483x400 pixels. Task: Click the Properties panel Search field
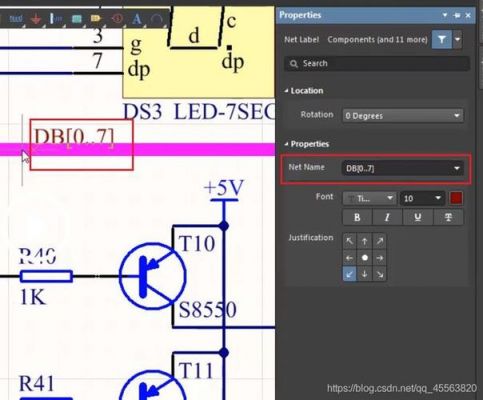[x=377, y=63]
